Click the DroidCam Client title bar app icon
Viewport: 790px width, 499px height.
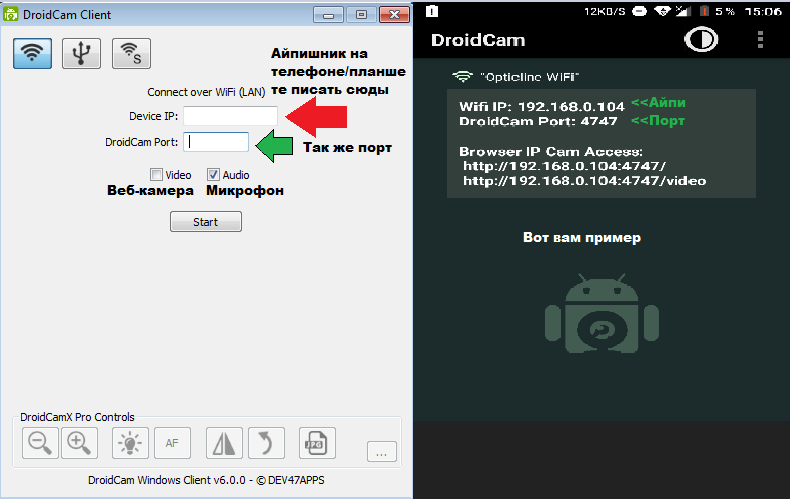[x=11, y=14]
